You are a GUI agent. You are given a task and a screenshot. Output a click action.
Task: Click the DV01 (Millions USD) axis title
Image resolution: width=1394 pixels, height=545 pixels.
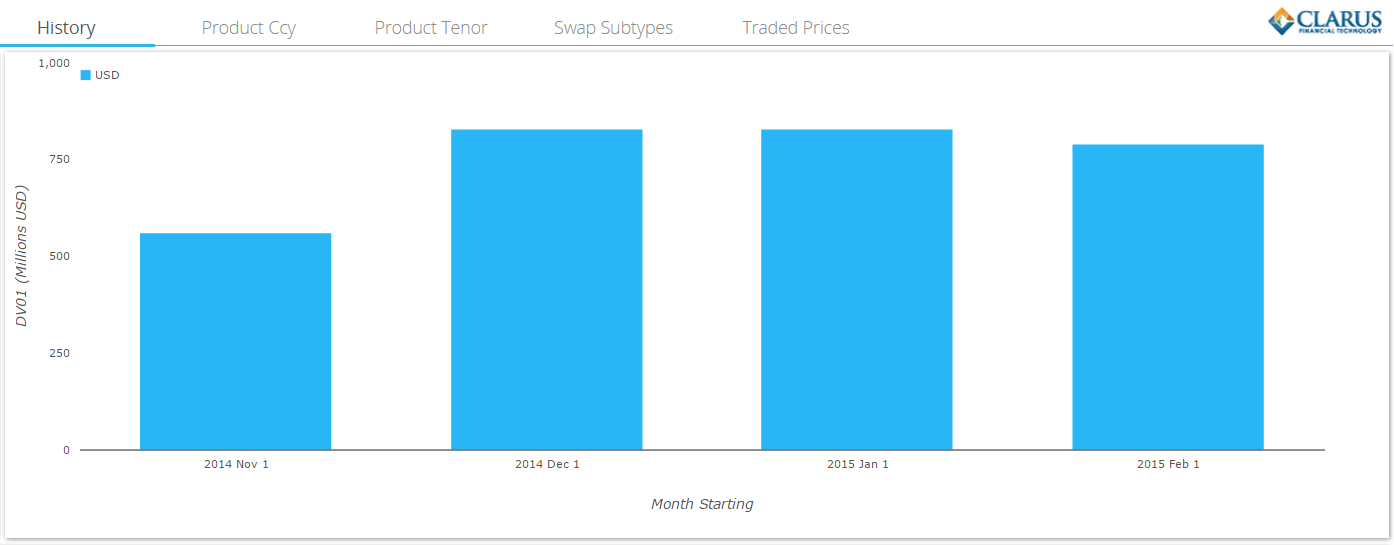21,256
